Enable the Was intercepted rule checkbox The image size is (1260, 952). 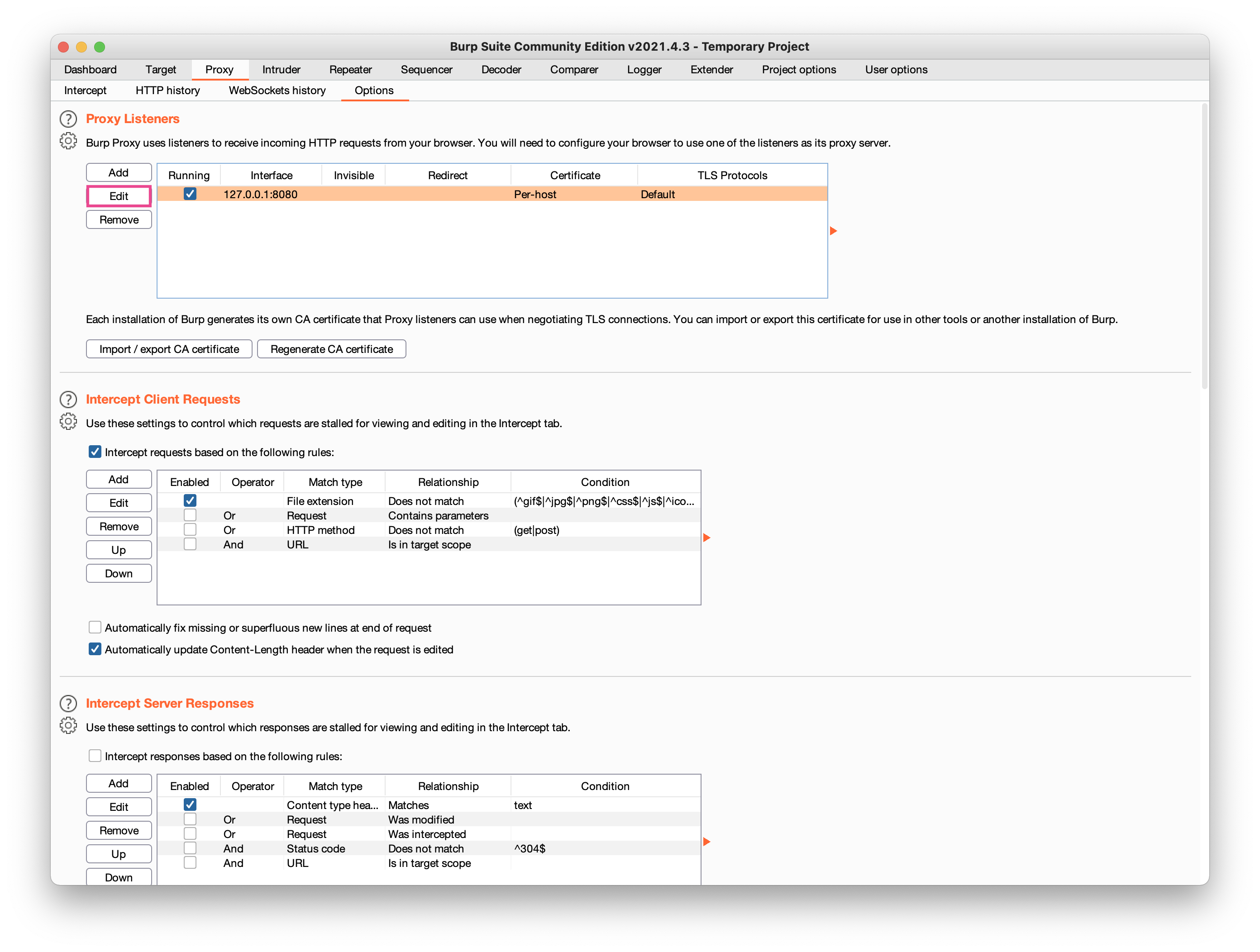(190, 833)
